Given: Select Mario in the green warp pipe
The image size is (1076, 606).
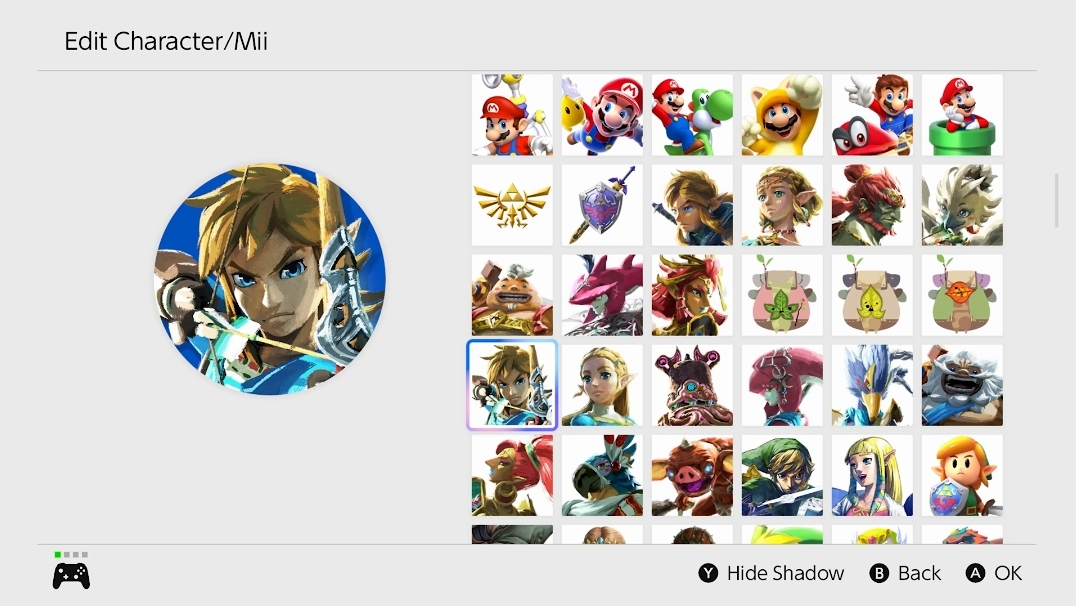Looking at the screenshot, I should click(x=962, y=115).
